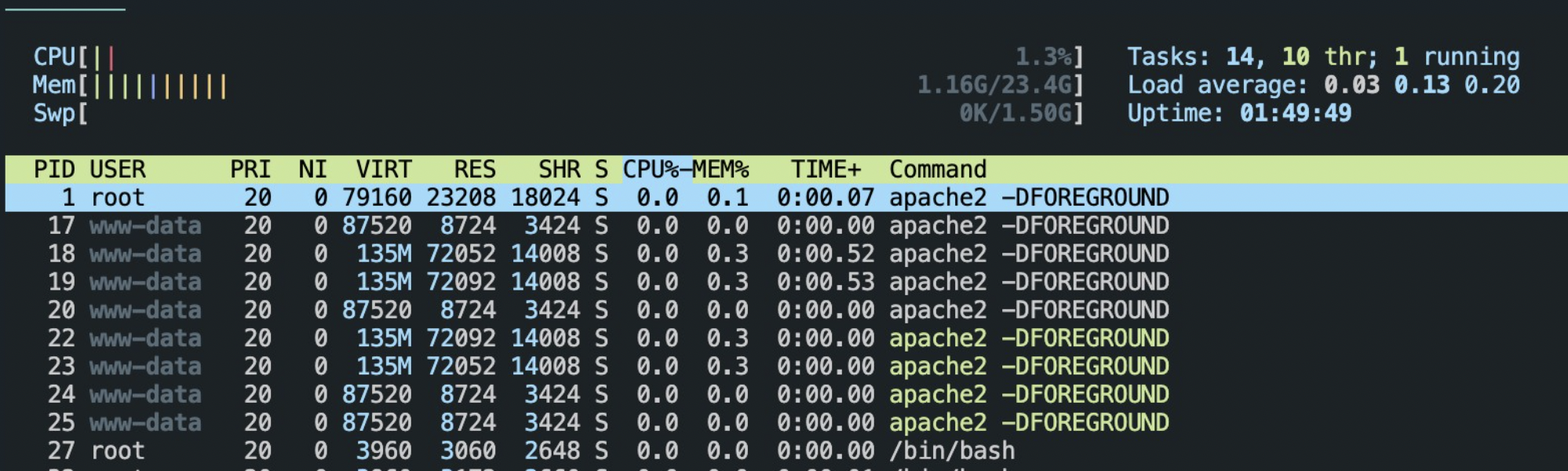Click the S state column header

601,170
